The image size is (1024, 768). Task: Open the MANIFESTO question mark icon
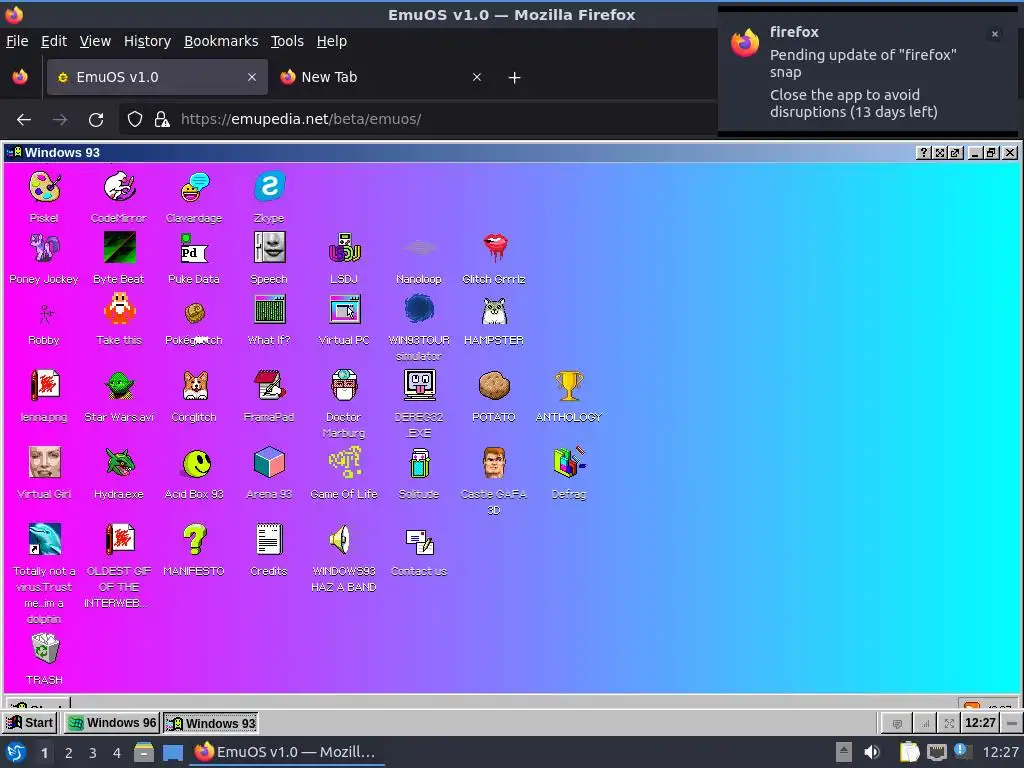[194, 541]
